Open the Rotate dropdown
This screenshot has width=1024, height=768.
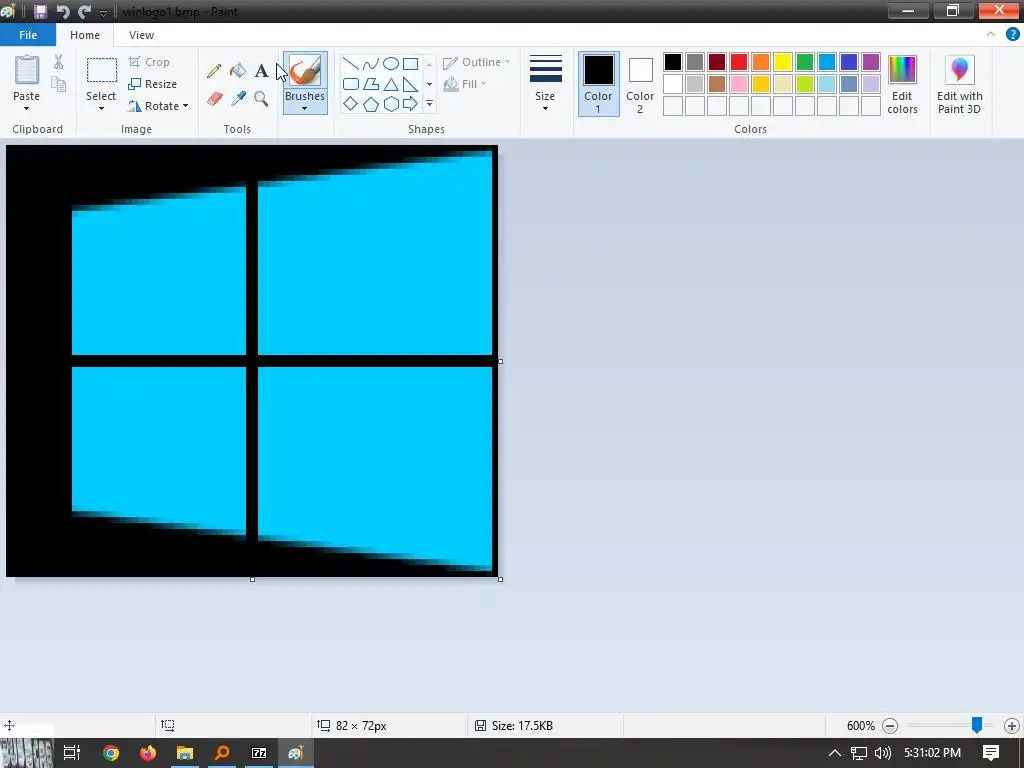(x=158, y=106)
